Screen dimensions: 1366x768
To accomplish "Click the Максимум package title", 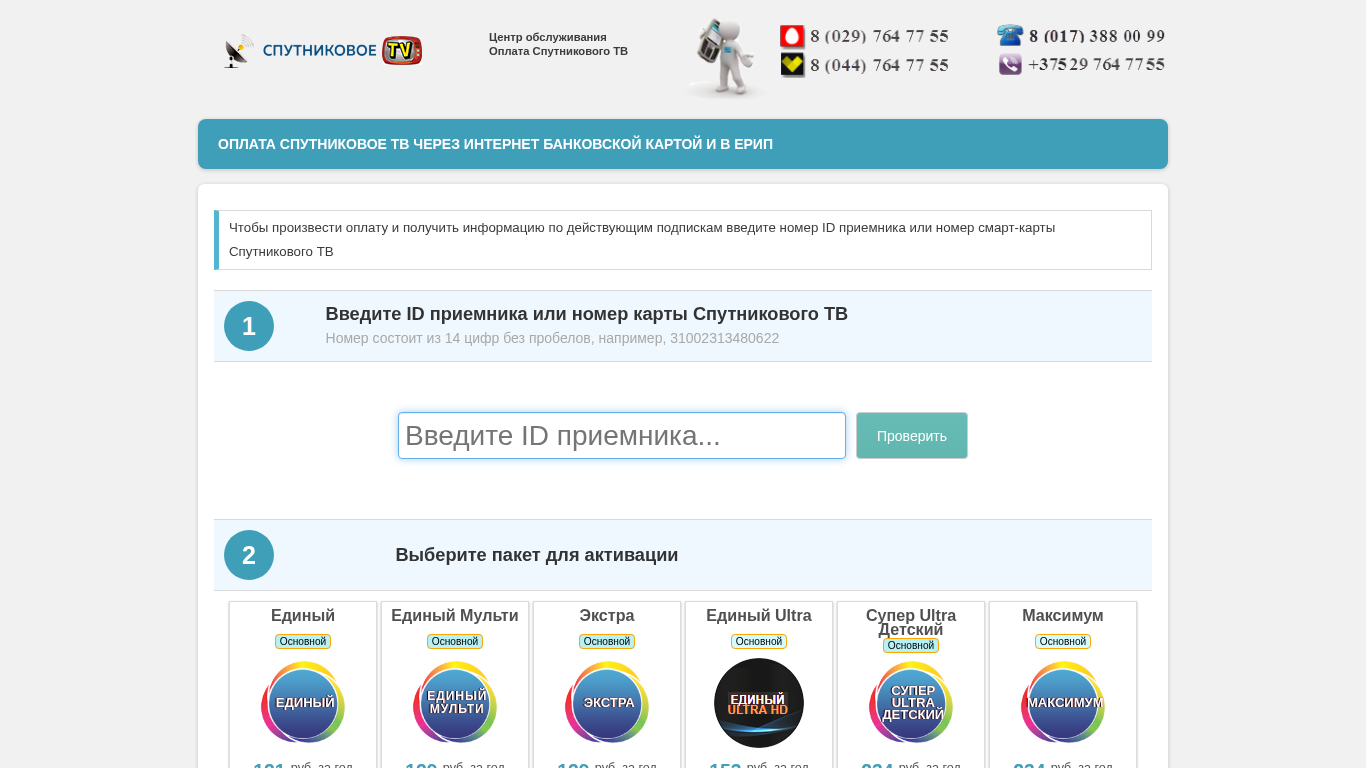I will point(1063,616).
